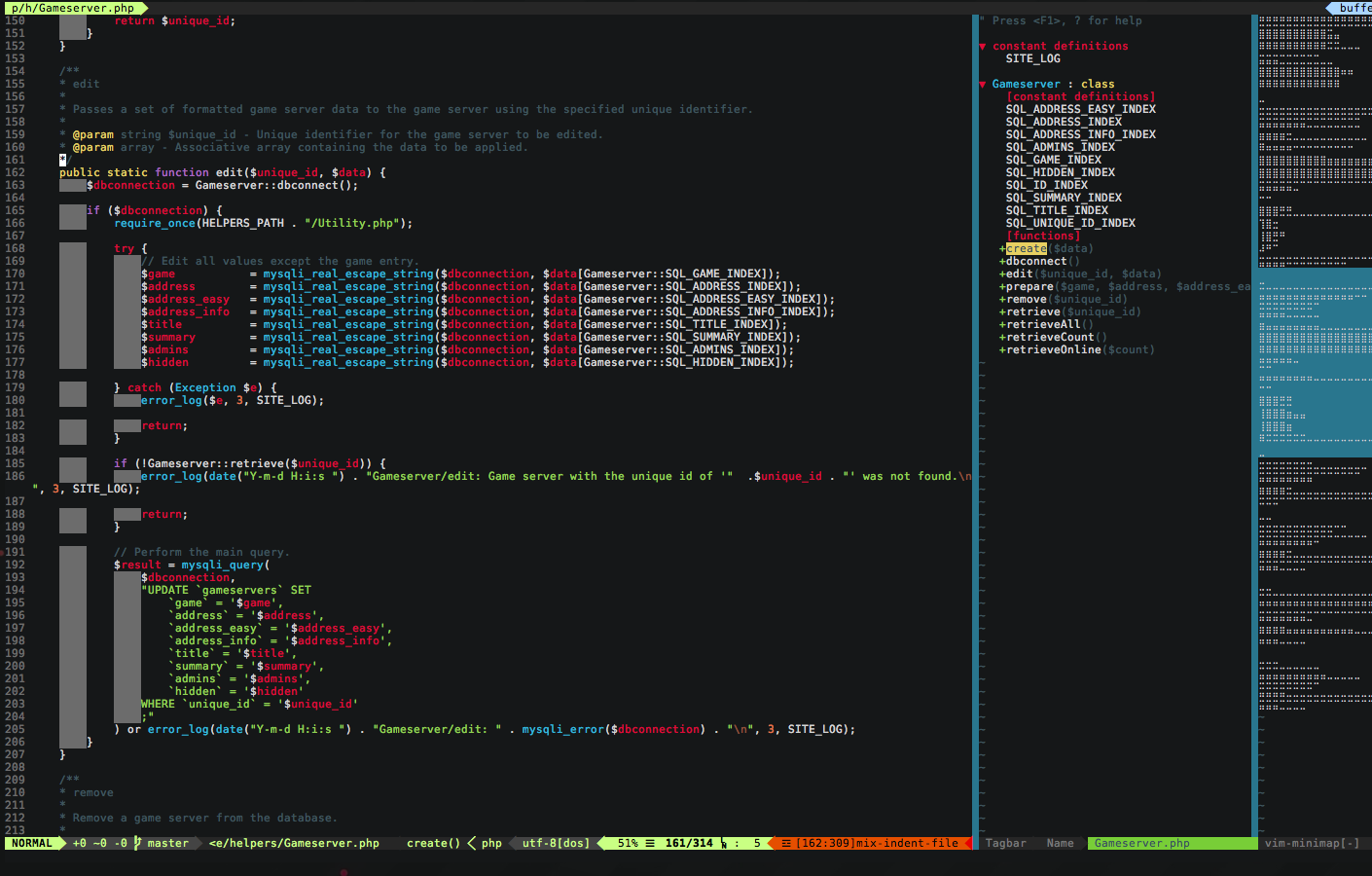Click line number 168 in the gutter
Viewport: 1372px width, 876px height.
pyautogui.click(x=15, y=248)
